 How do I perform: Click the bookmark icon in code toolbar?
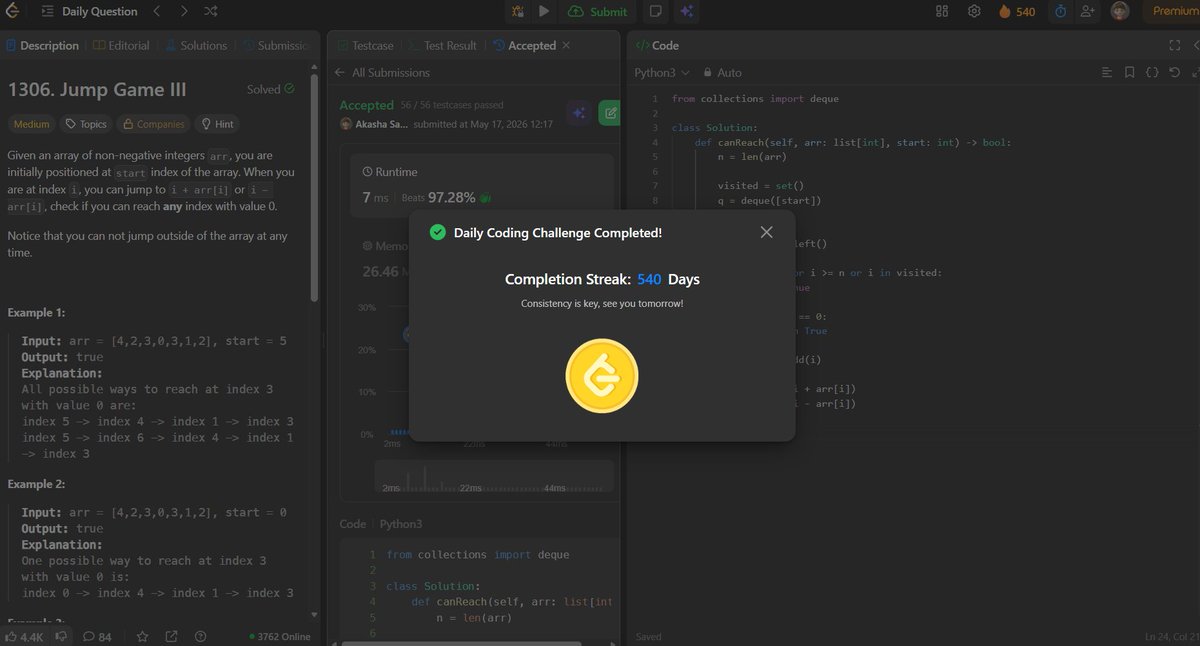(x=1129, y=72)
